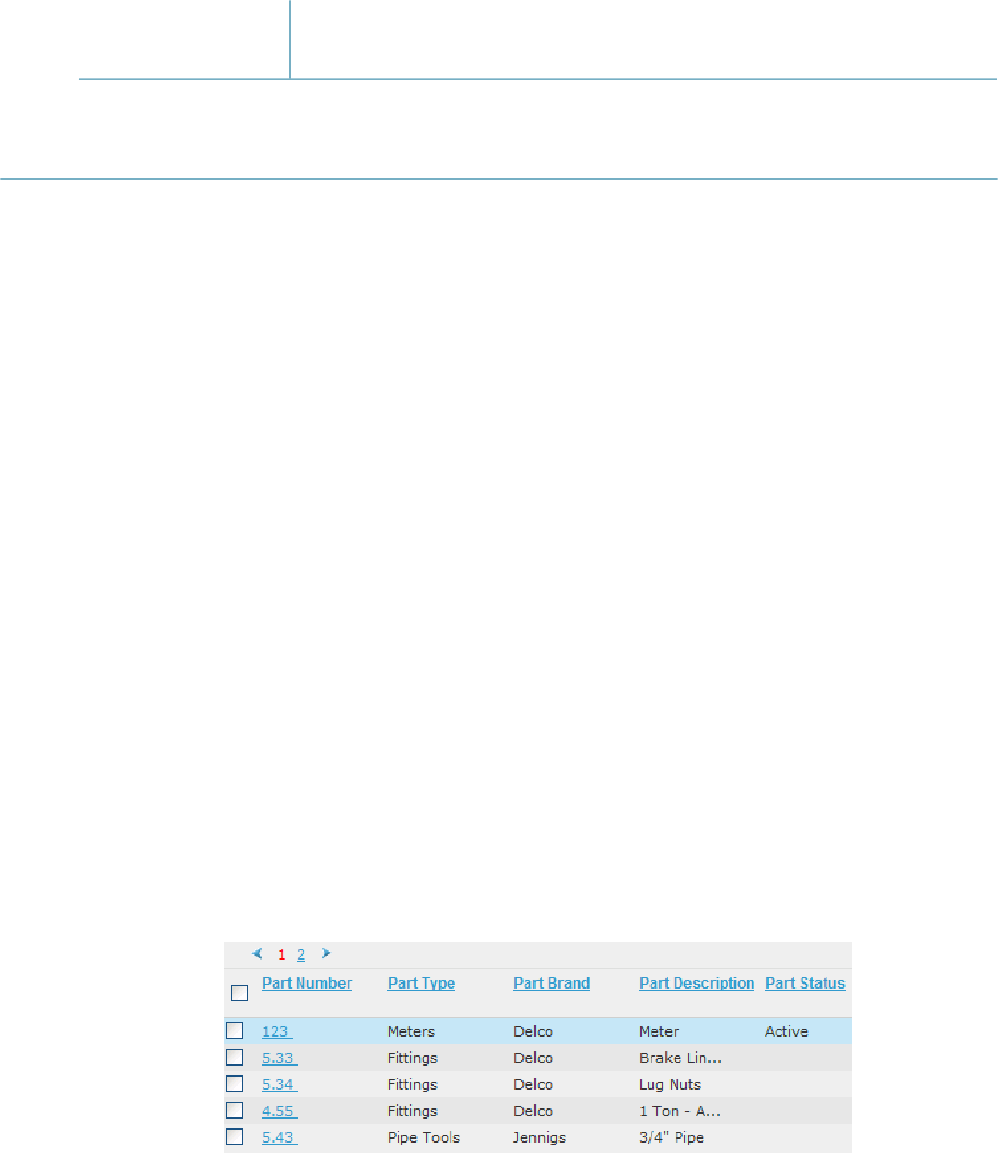Select current page number 1
The width and height of the screenshot is (998, 1153).
click(282, 954)
